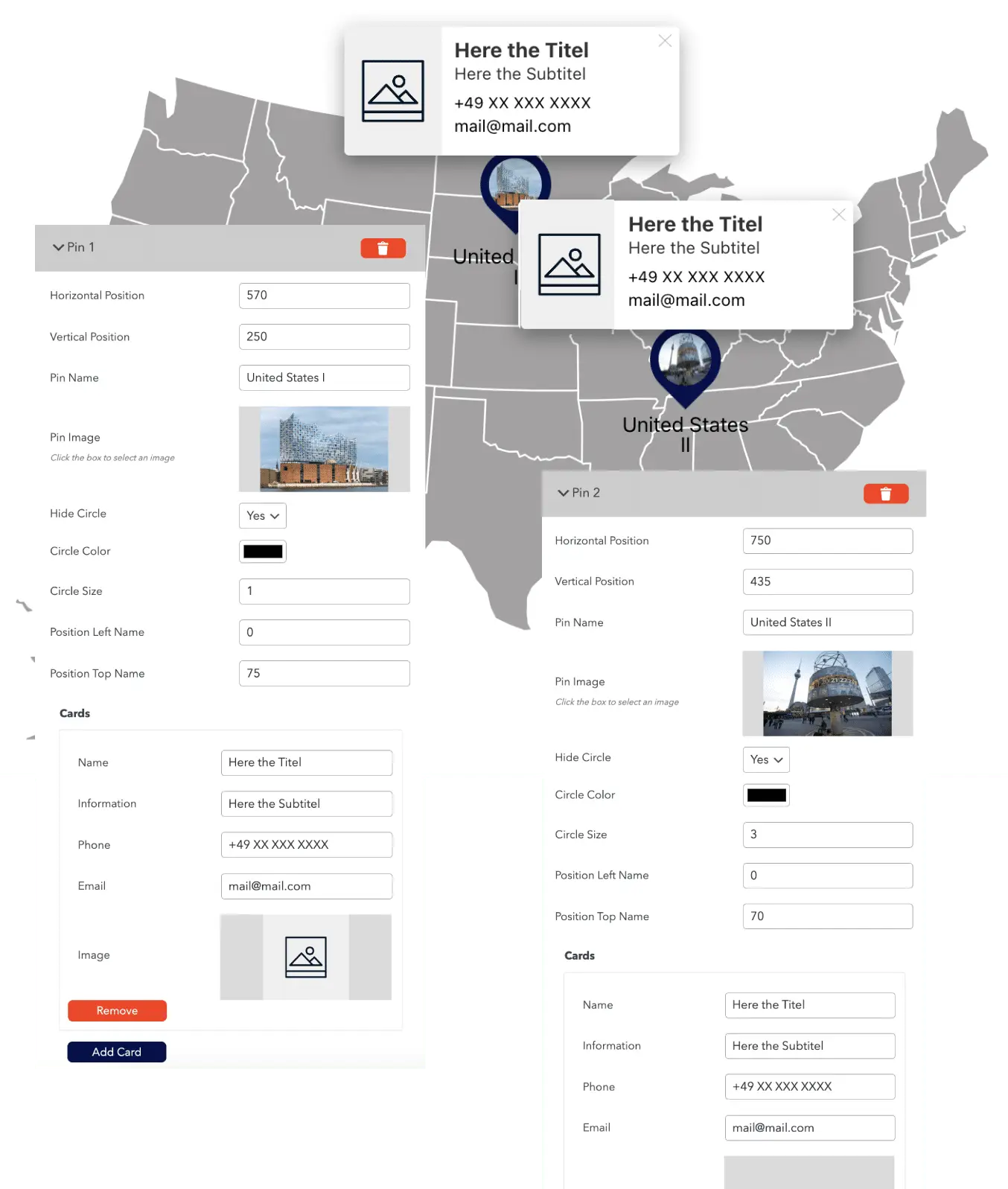Edit Pin 1 Horizontal Position field 570
Image resolution: width=1008 pixels, height=1189 pixels.
[x=325, y=296]
